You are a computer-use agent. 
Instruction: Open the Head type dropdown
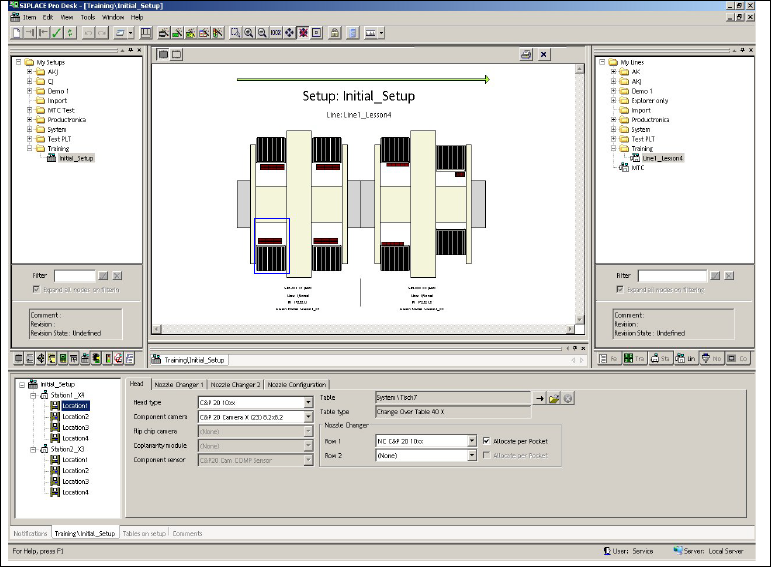308,403
